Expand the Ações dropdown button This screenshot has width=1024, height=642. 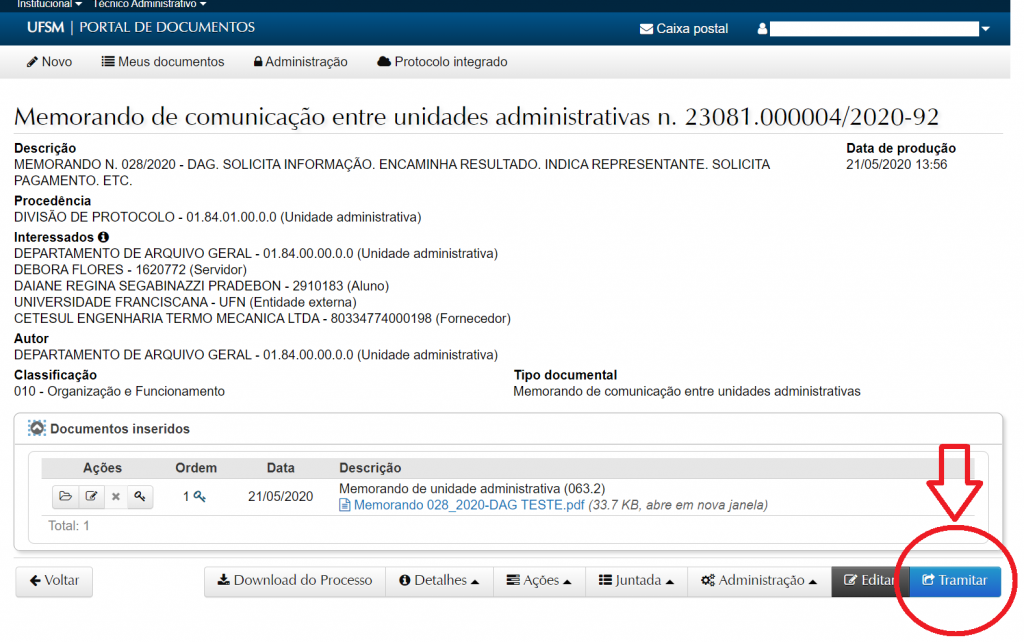(x=541, y=581)
